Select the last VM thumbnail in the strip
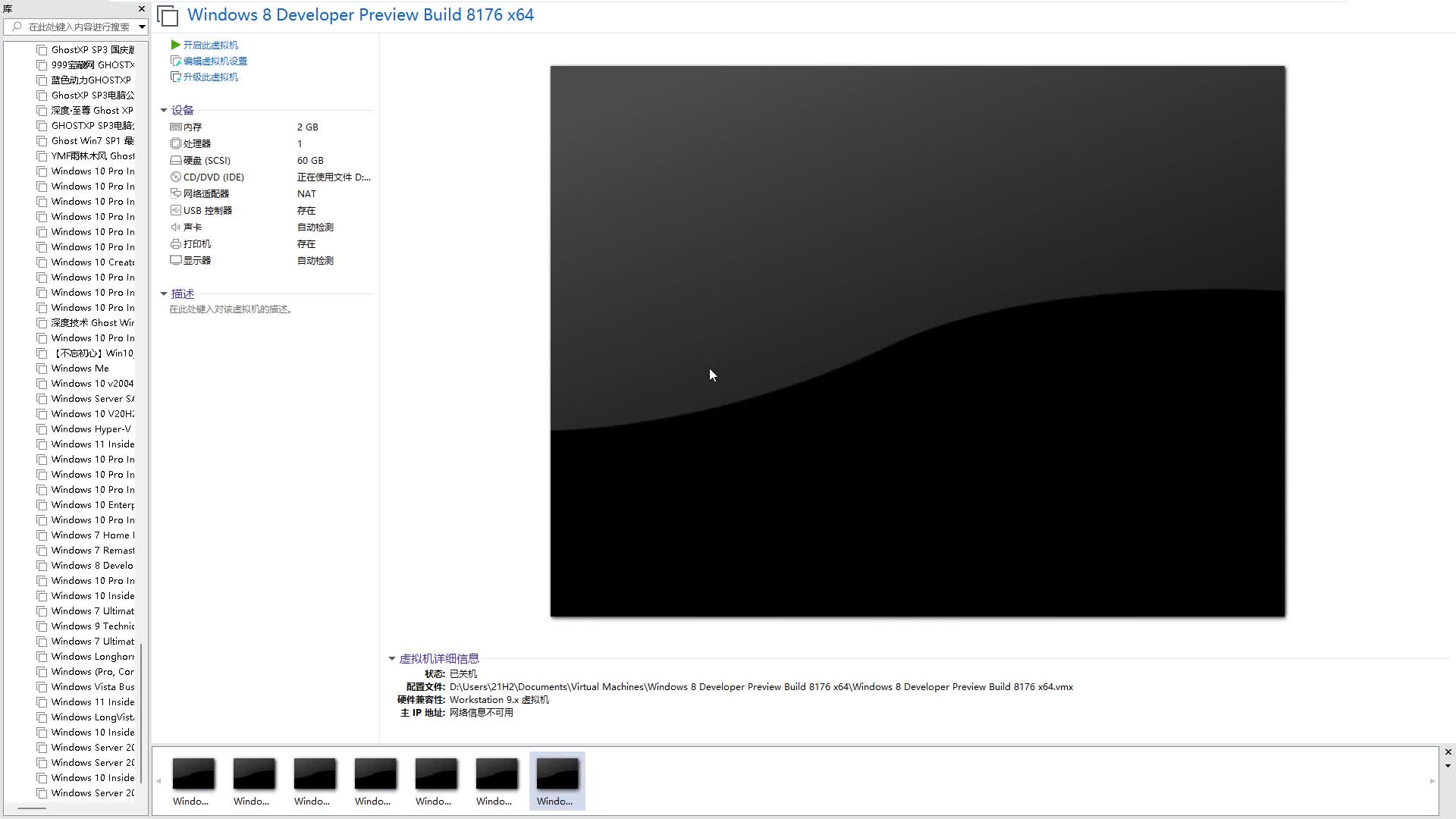The width and height of the screenshot is (1456, 819). coord(557,780)
